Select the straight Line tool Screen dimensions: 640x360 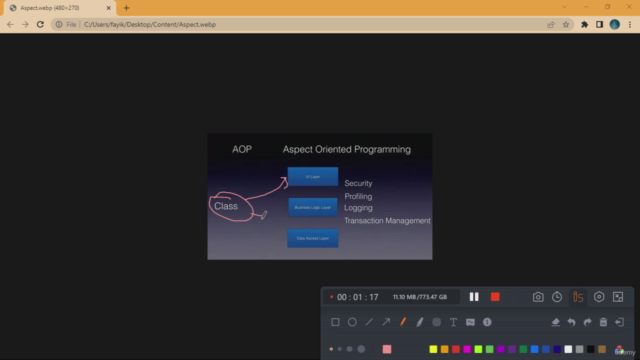[x=369, y=322]
